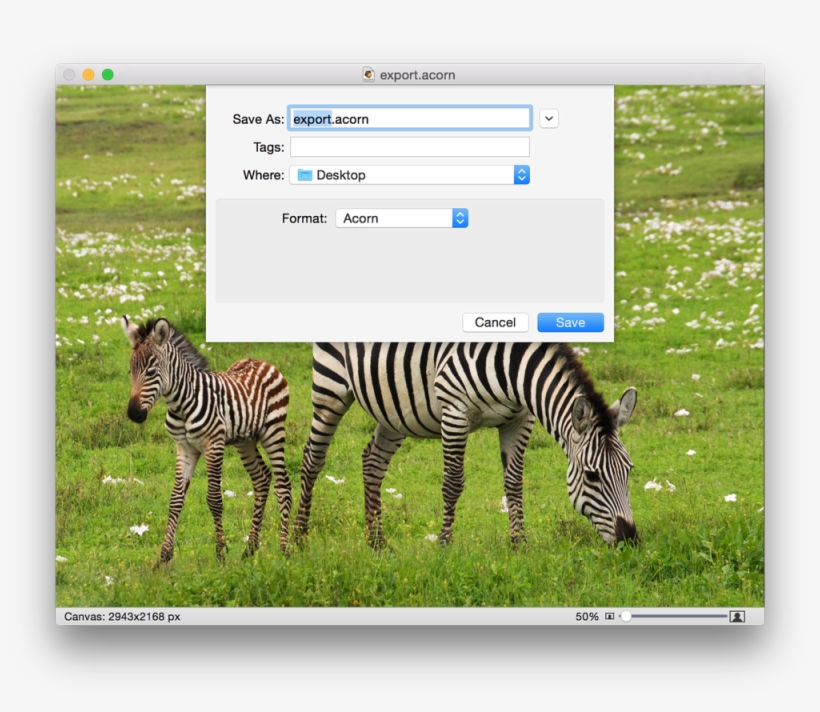This screenshot has height=712, width=820.
Task: Click the large zoom-in image icon
Action: pos(737,617)
